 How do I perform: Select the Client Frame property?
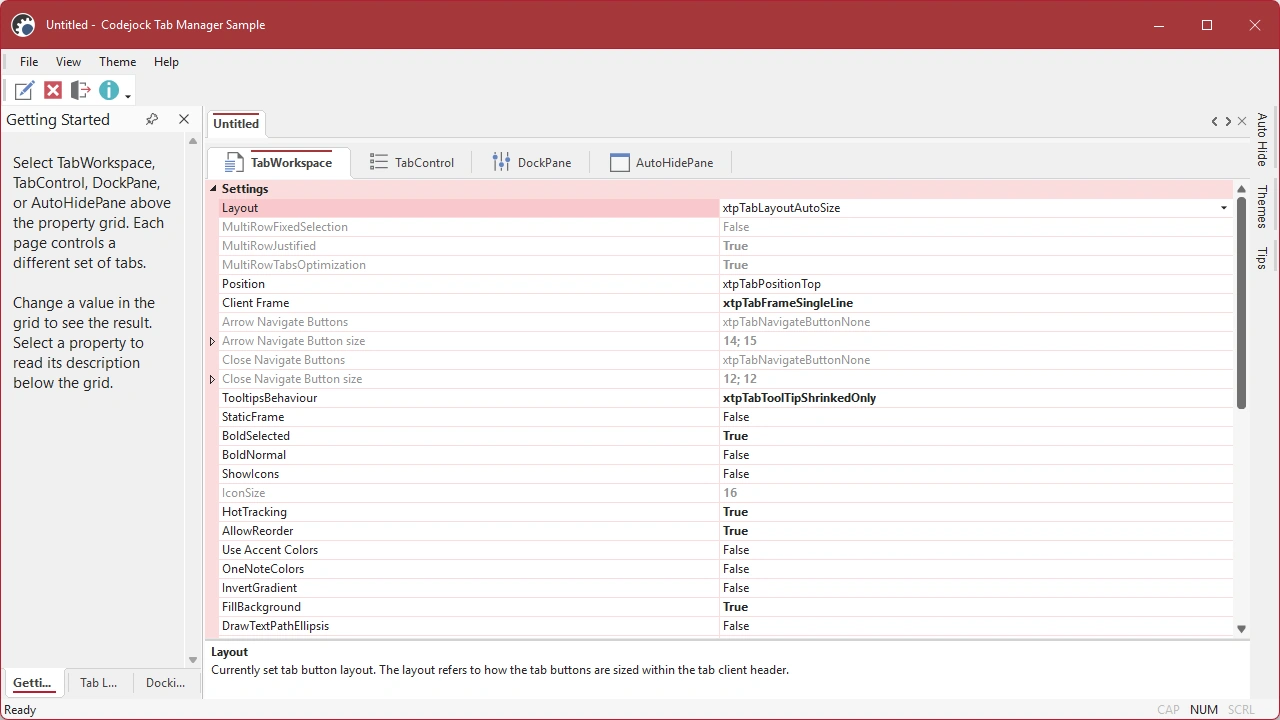[x=726, y=303]
